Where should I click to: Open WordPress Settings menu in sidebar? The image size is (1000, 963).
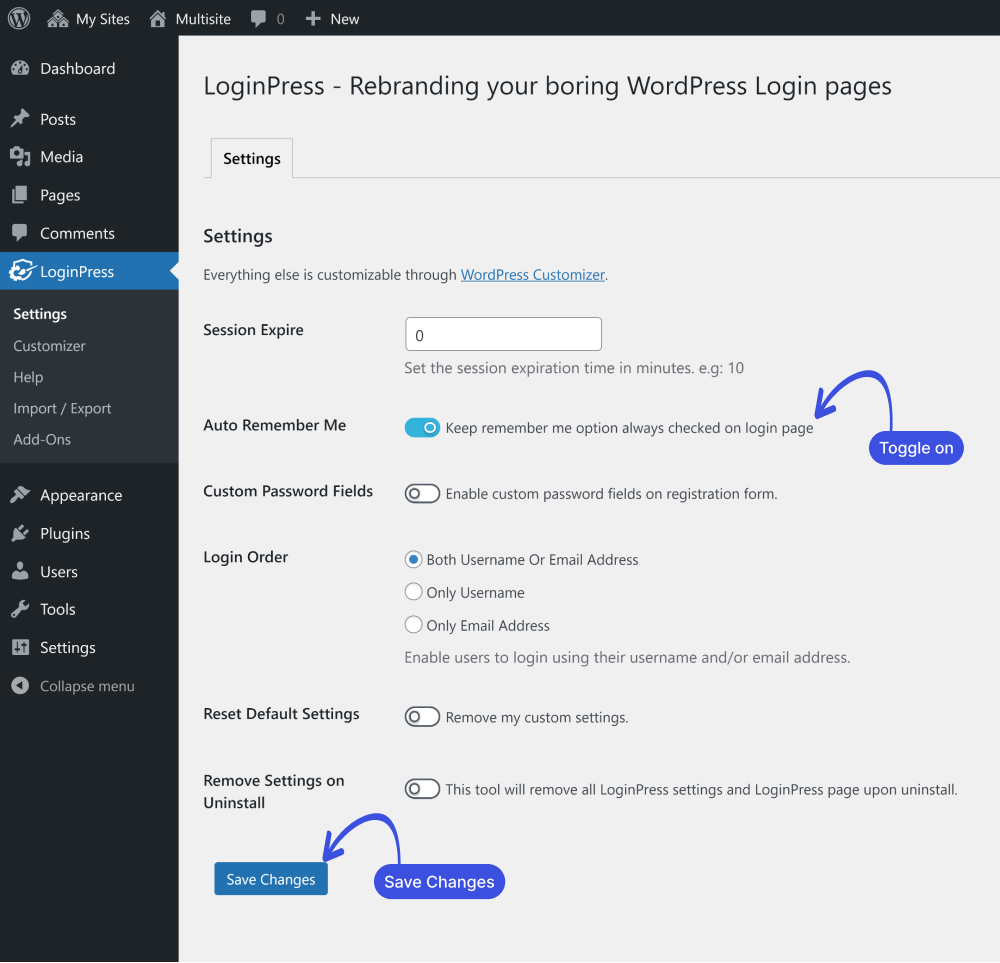[x=89, y=647]
